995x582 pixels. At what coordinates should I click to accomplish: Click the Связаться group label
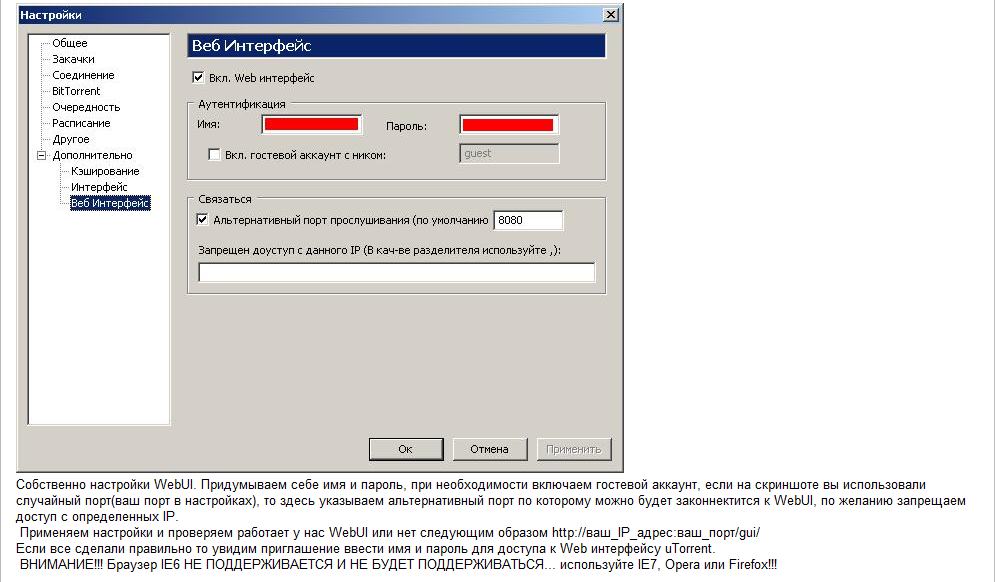pos(225,199)
